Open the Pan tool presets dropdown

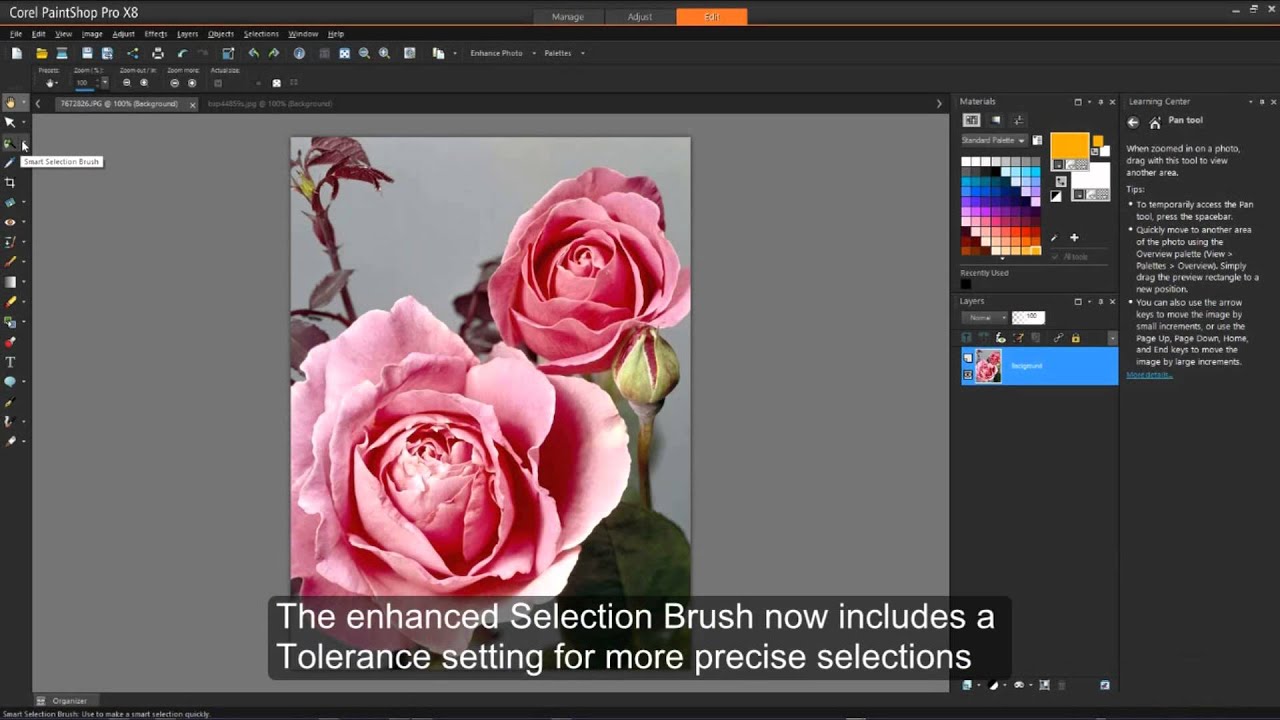click(x=51, y=83)
